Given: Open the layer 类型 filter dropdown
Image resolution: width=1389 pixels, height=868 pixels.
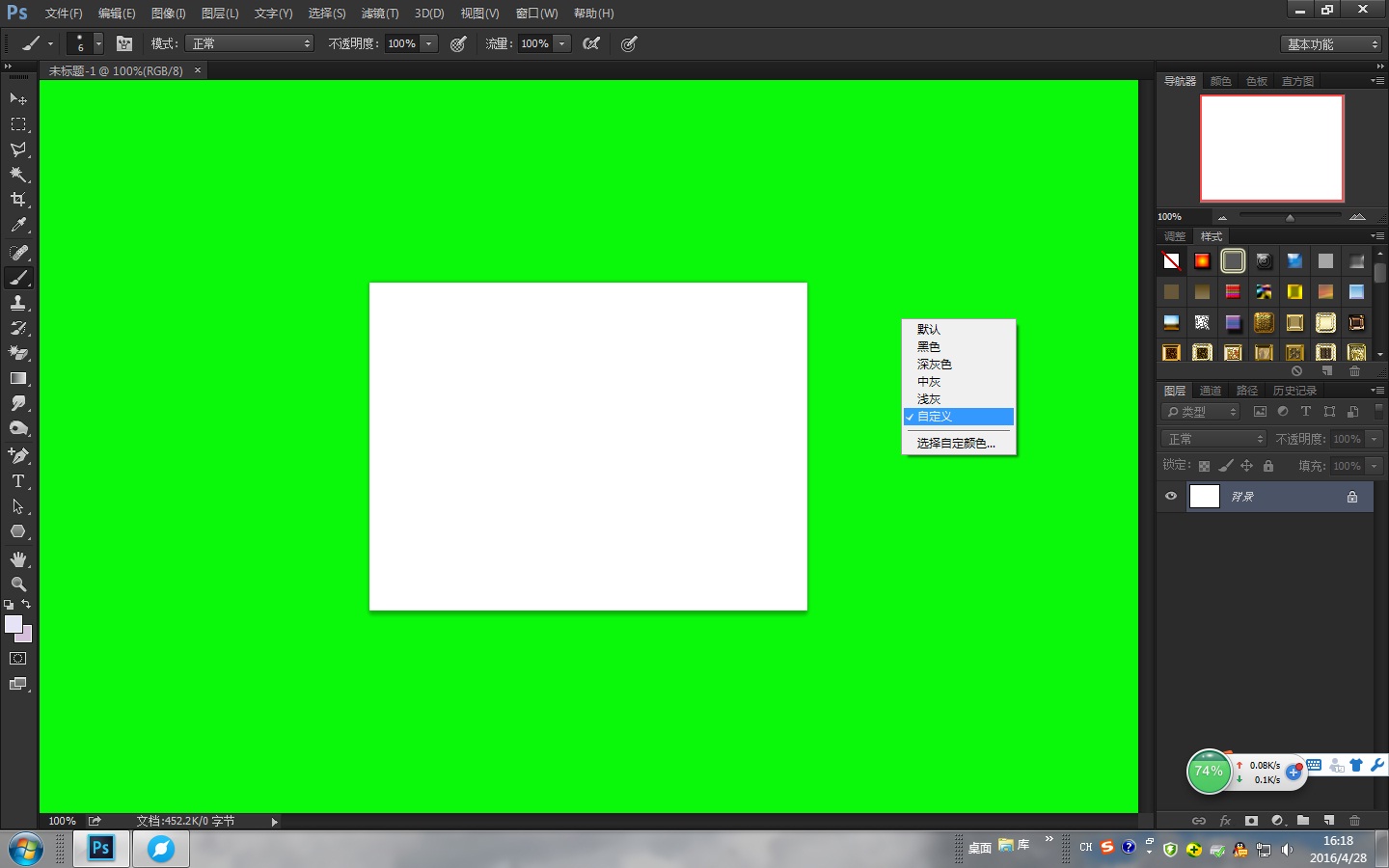Looking at the screenshot, I should [x=1201, y=412].
